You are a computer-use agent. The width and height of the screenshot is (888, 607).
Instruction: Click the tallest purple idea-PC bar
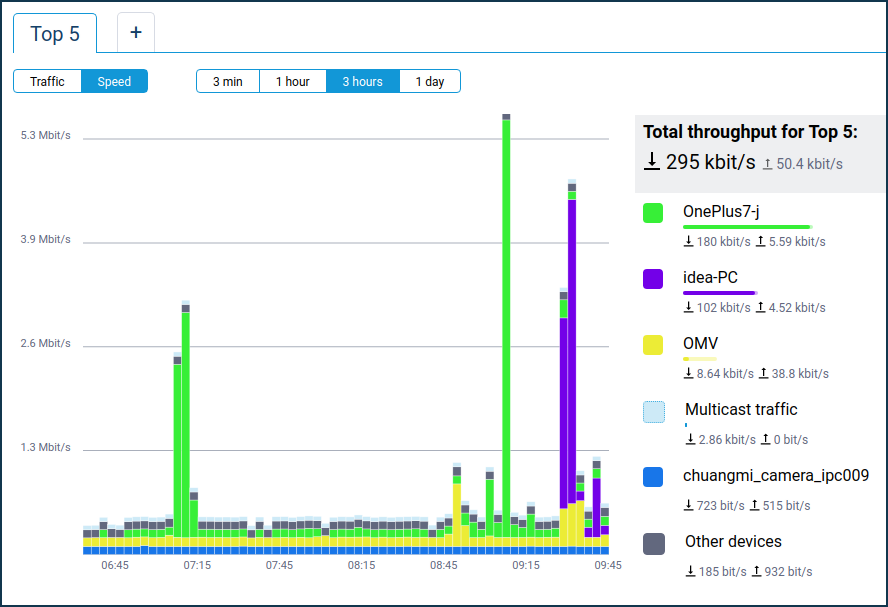(572, 351)
